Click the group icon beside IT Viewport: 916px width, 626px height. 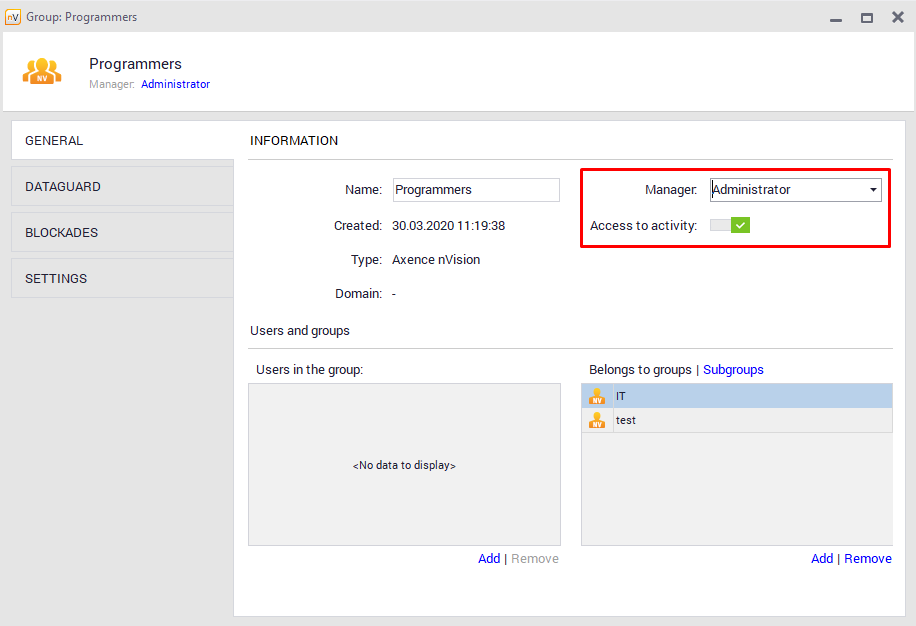pyautogui.click(x=597, y=396)
